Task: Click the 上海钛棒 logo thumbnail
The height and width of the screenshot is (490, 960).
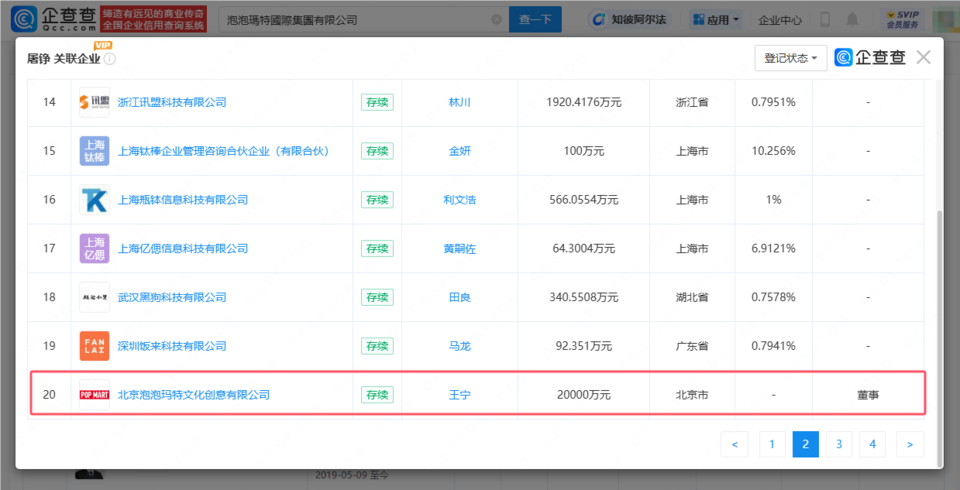Action: coord(94,151)
